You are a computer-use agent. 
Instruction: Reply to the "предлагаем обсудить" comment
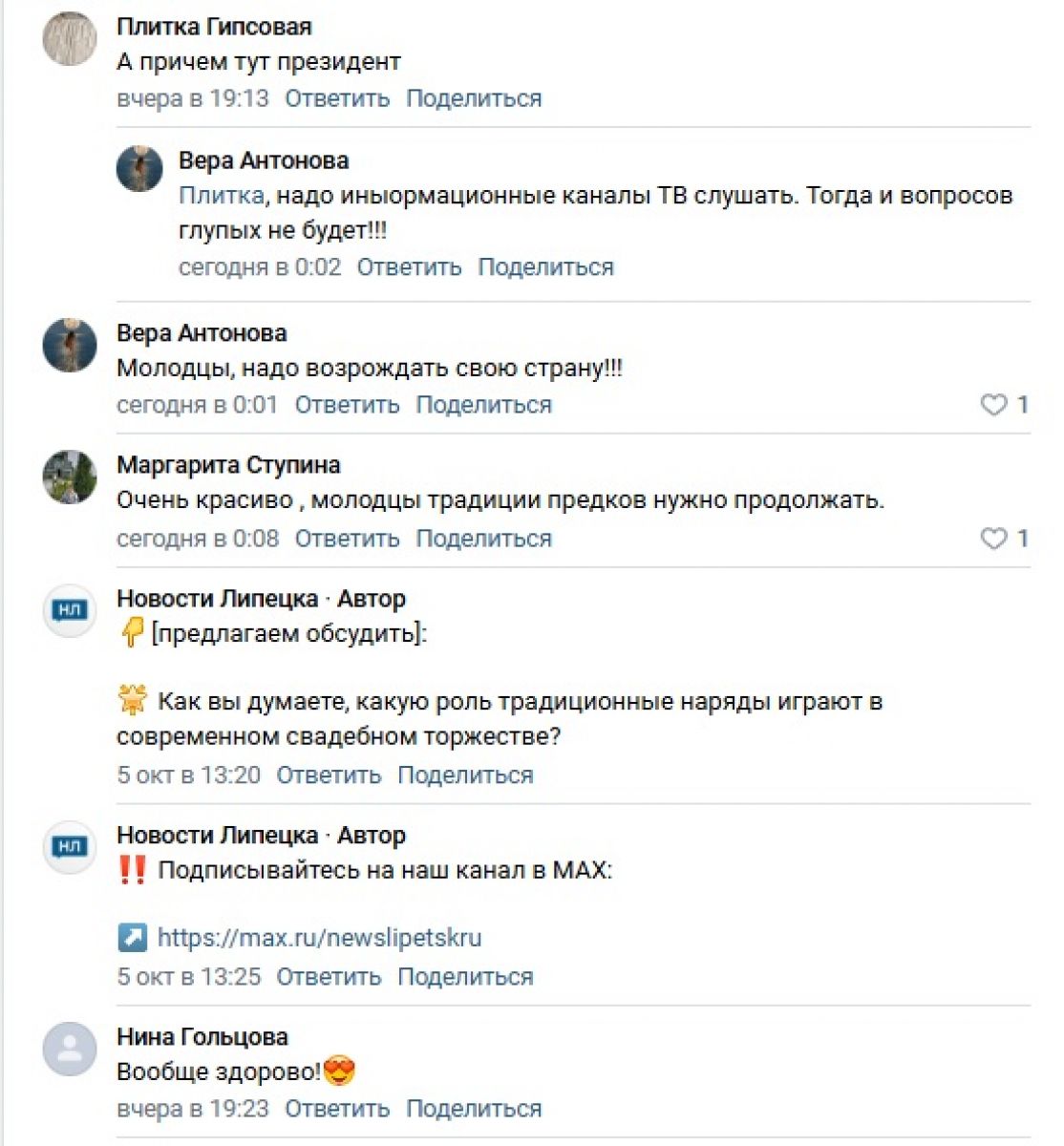[x=329, y=775]
